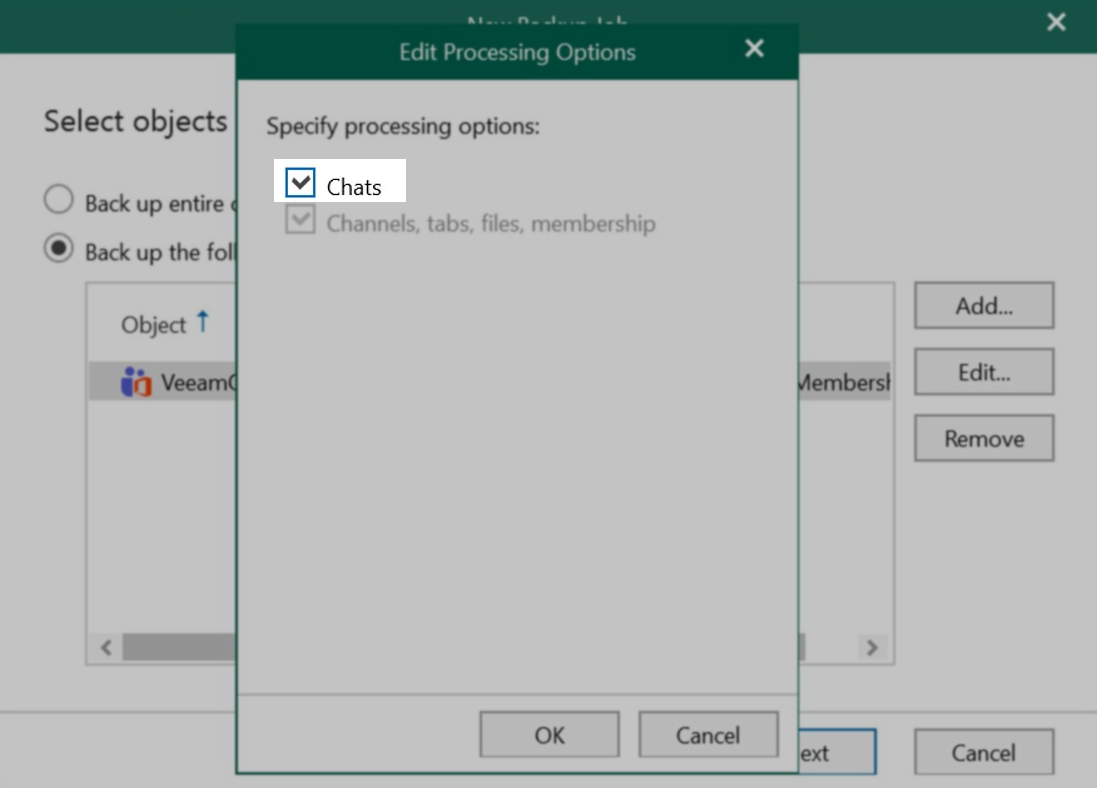Click the Edit... button in backup wizard
Image resolution: width=1097 pixels, height=788 pixels.
tap(984, 372)
